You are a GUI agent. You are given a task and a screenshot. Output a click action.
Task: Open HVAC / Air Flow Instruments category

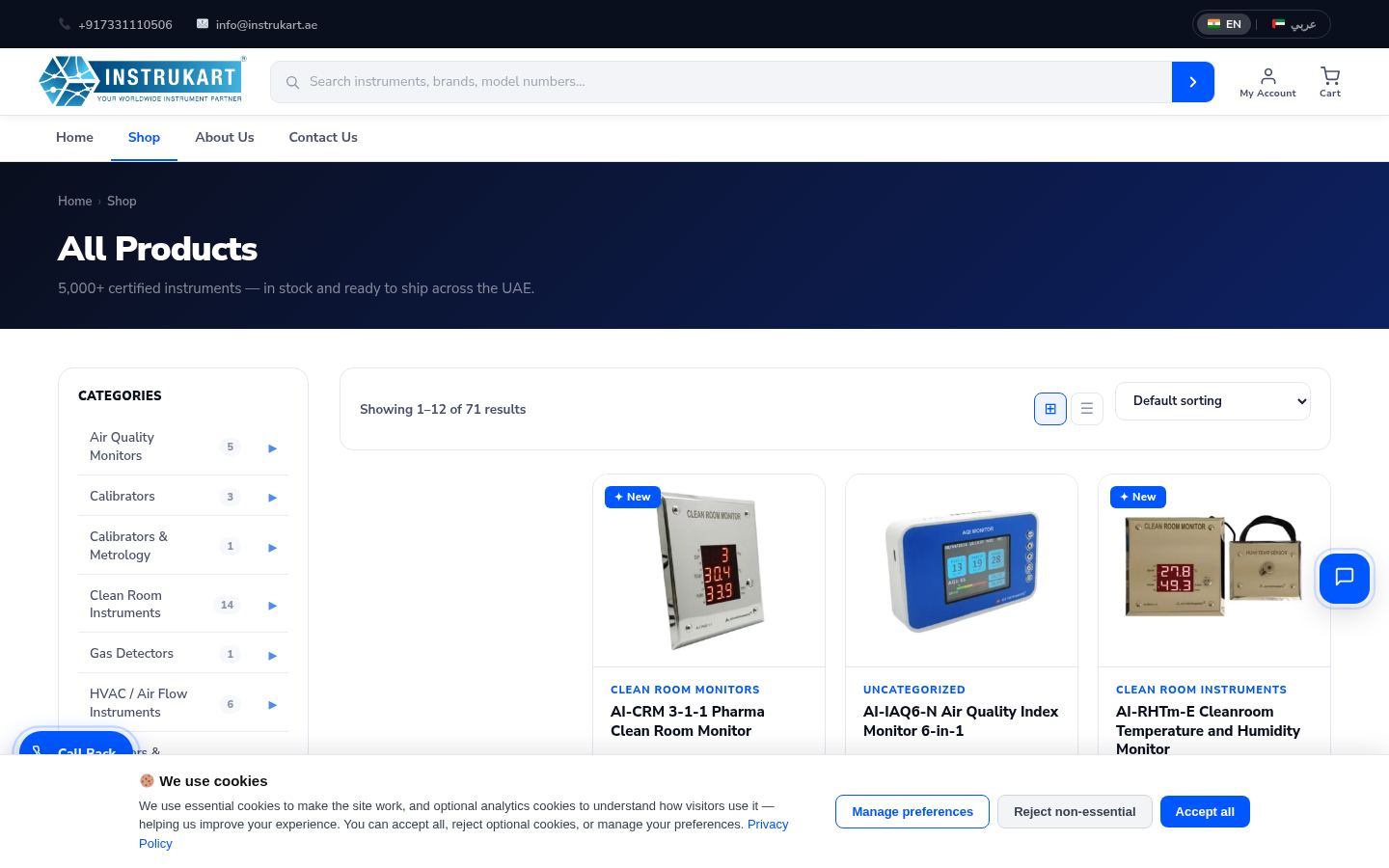[138, 703]
